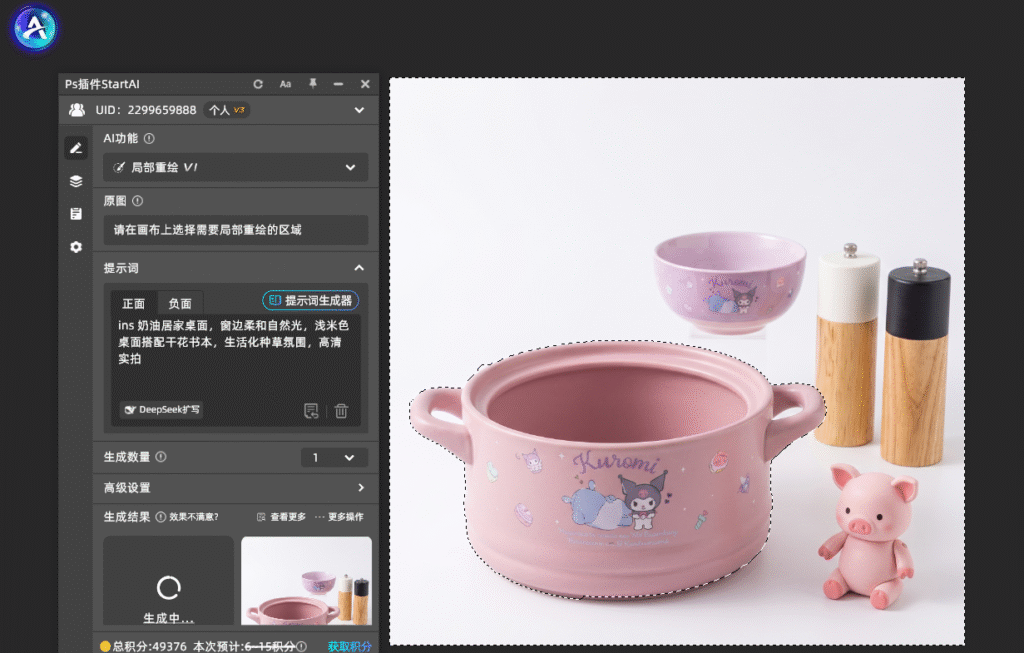
Task: Show info tooltip next to 原图
Action: [x=137, y=201]
